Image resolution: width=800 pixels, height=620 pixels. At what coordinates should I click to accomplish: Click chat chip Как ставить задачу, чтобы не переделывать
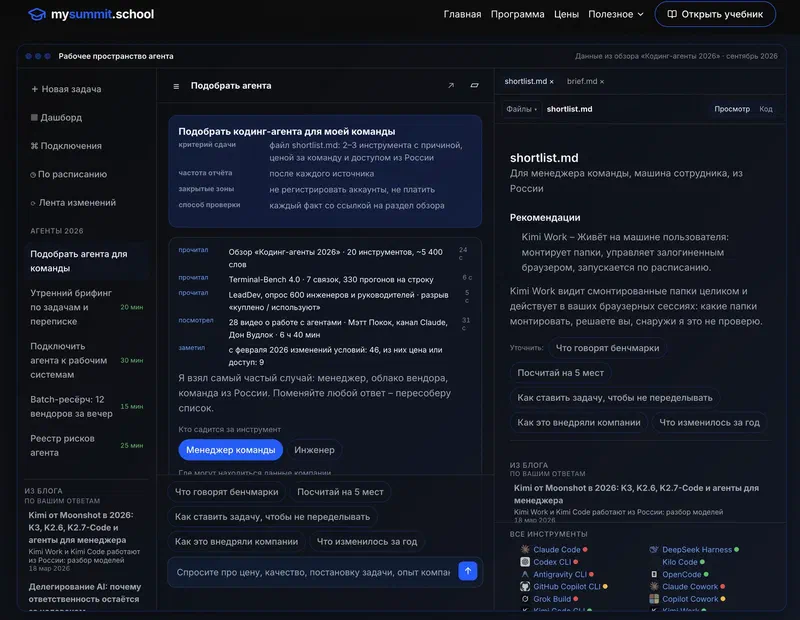[272, 517]
